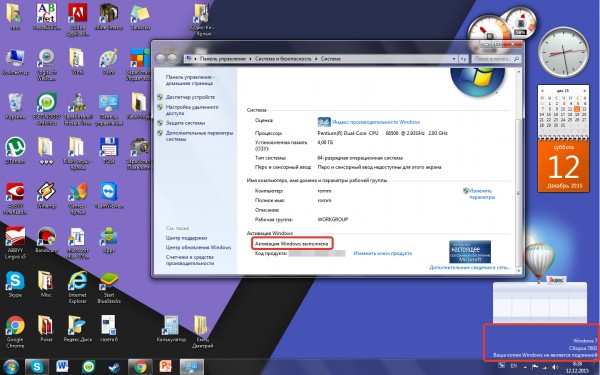600x375 pixels.
Task: Click Windows Performance Index link
Action: 376,122
